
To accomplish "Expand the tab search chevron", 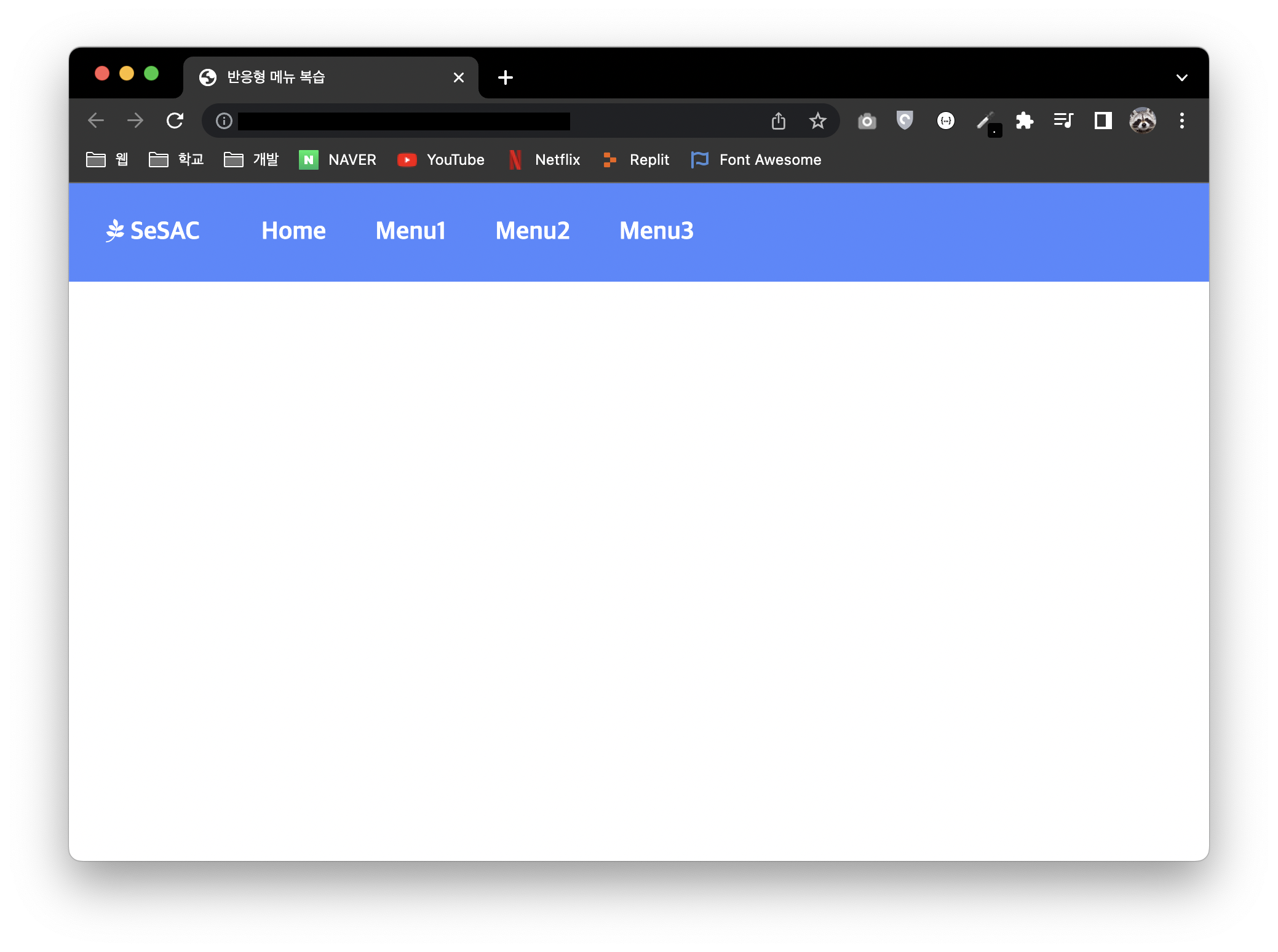I will (x=1181, y=78).
